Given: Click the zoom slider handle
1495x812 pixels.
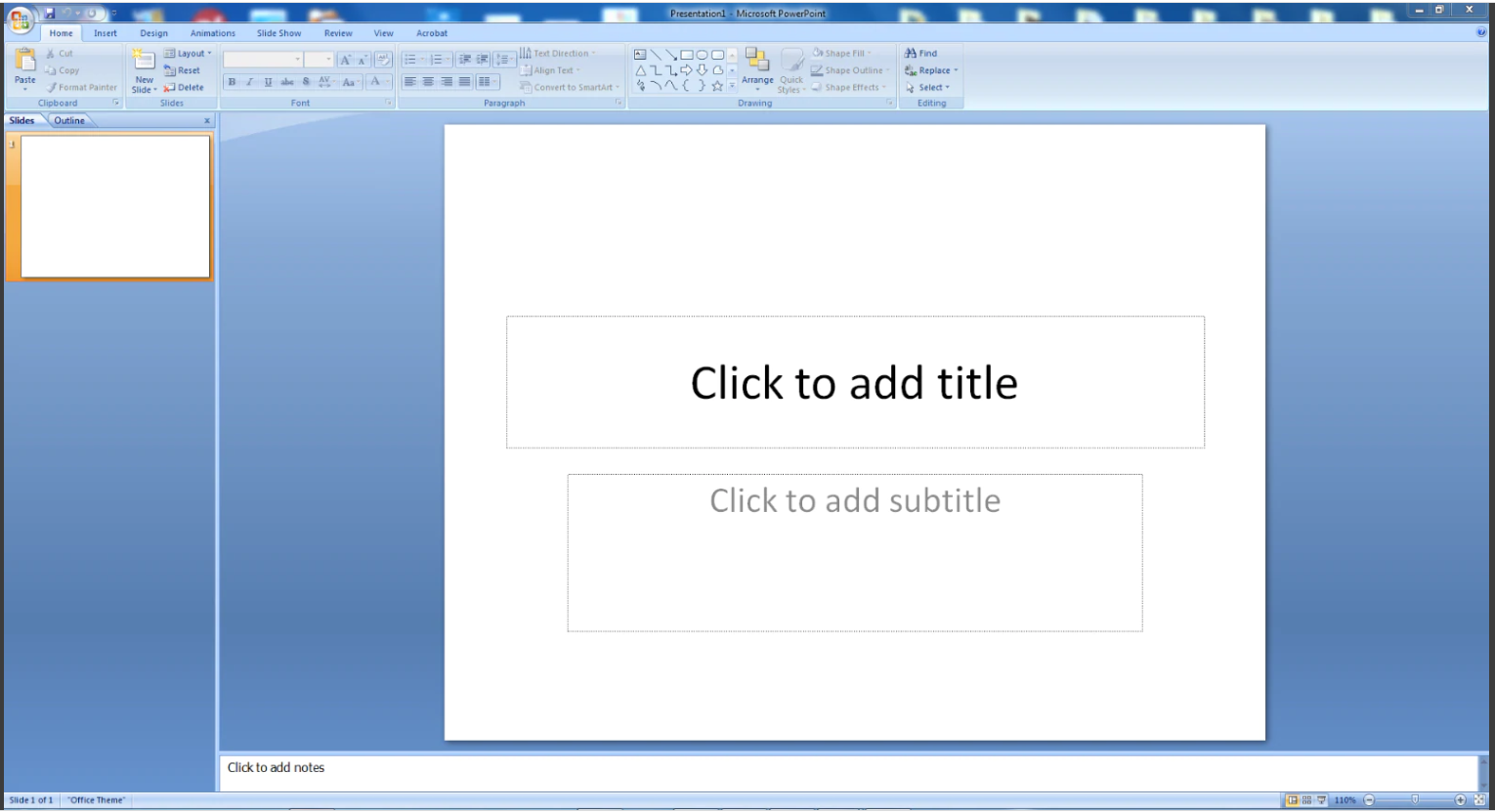Looking at the screenshot, I should coord(1414,800).
